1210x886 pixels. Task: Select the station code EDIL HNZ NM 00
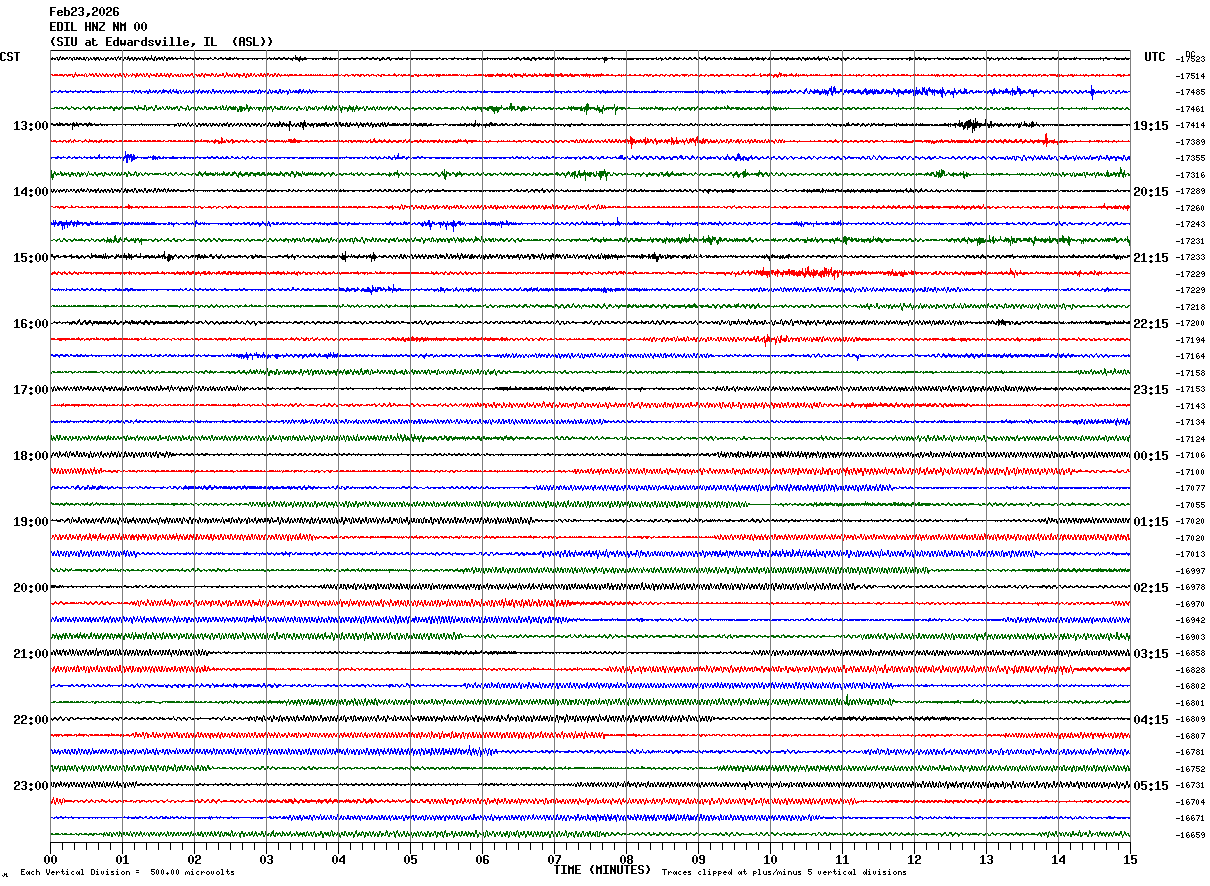click(x=98, y=27)
